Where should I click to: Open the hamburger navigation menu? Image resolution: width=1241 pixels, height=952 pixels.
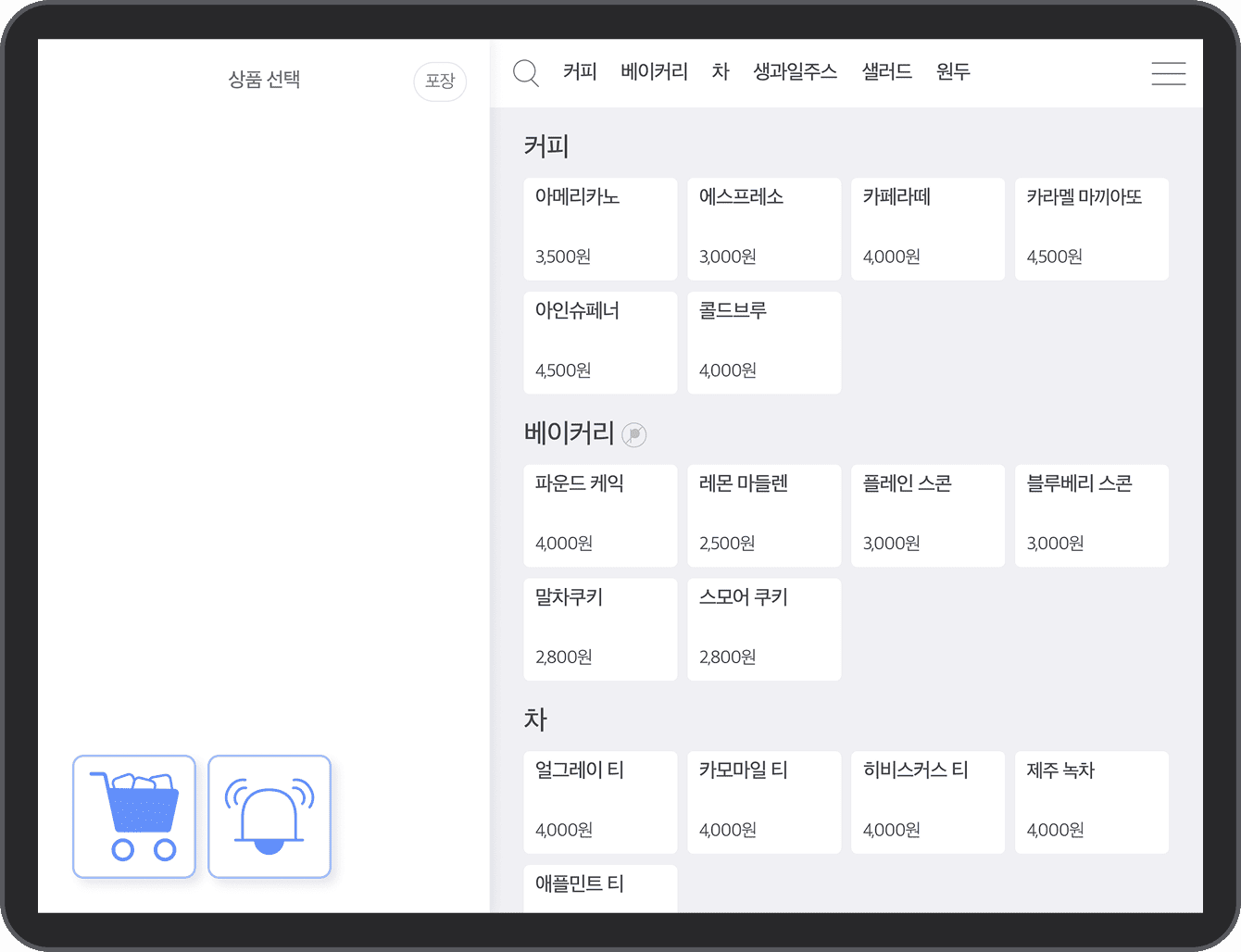click(1169, 74)
